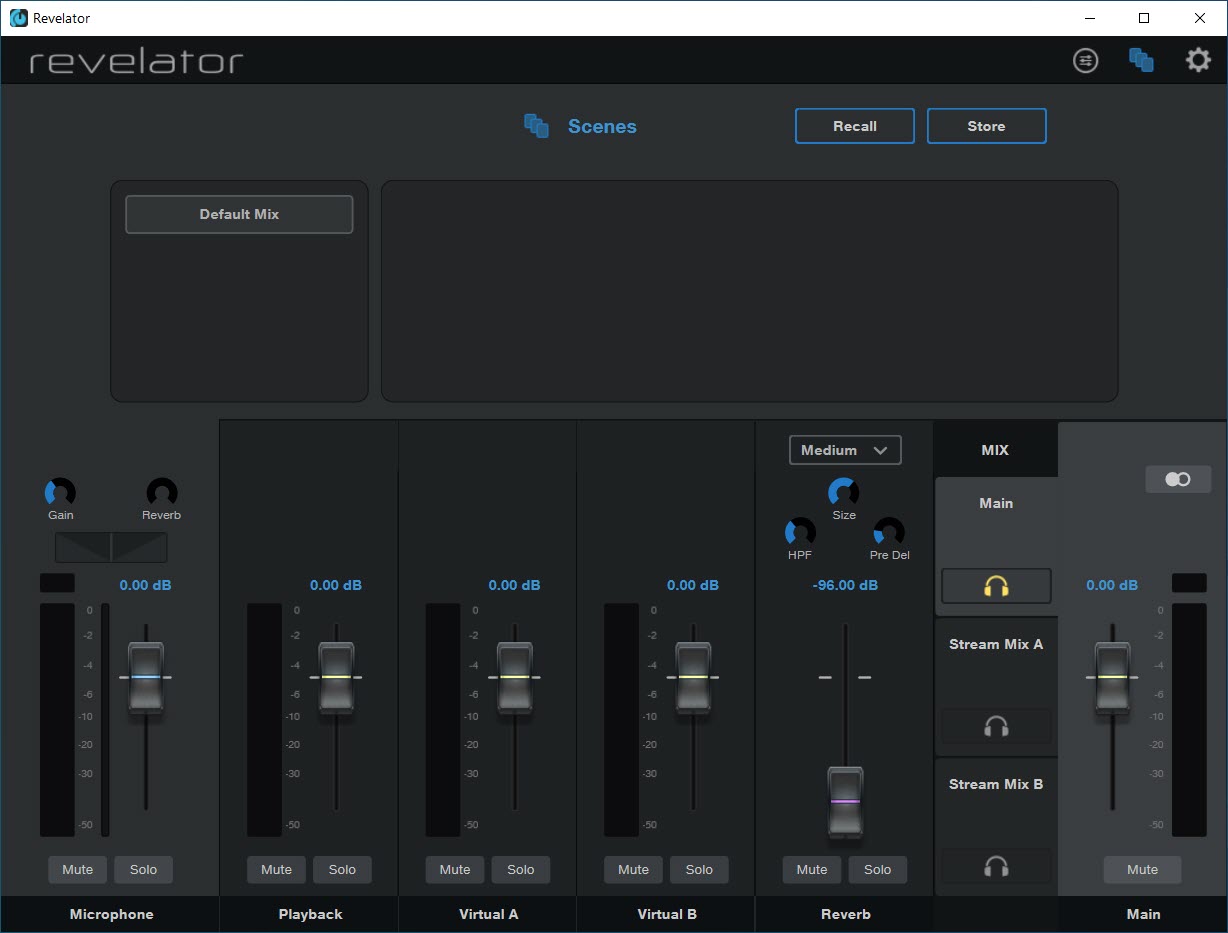Screen dimensions: 1228x933
Task: Minimize the Revelator window
Action: (x=1089, y=18)
